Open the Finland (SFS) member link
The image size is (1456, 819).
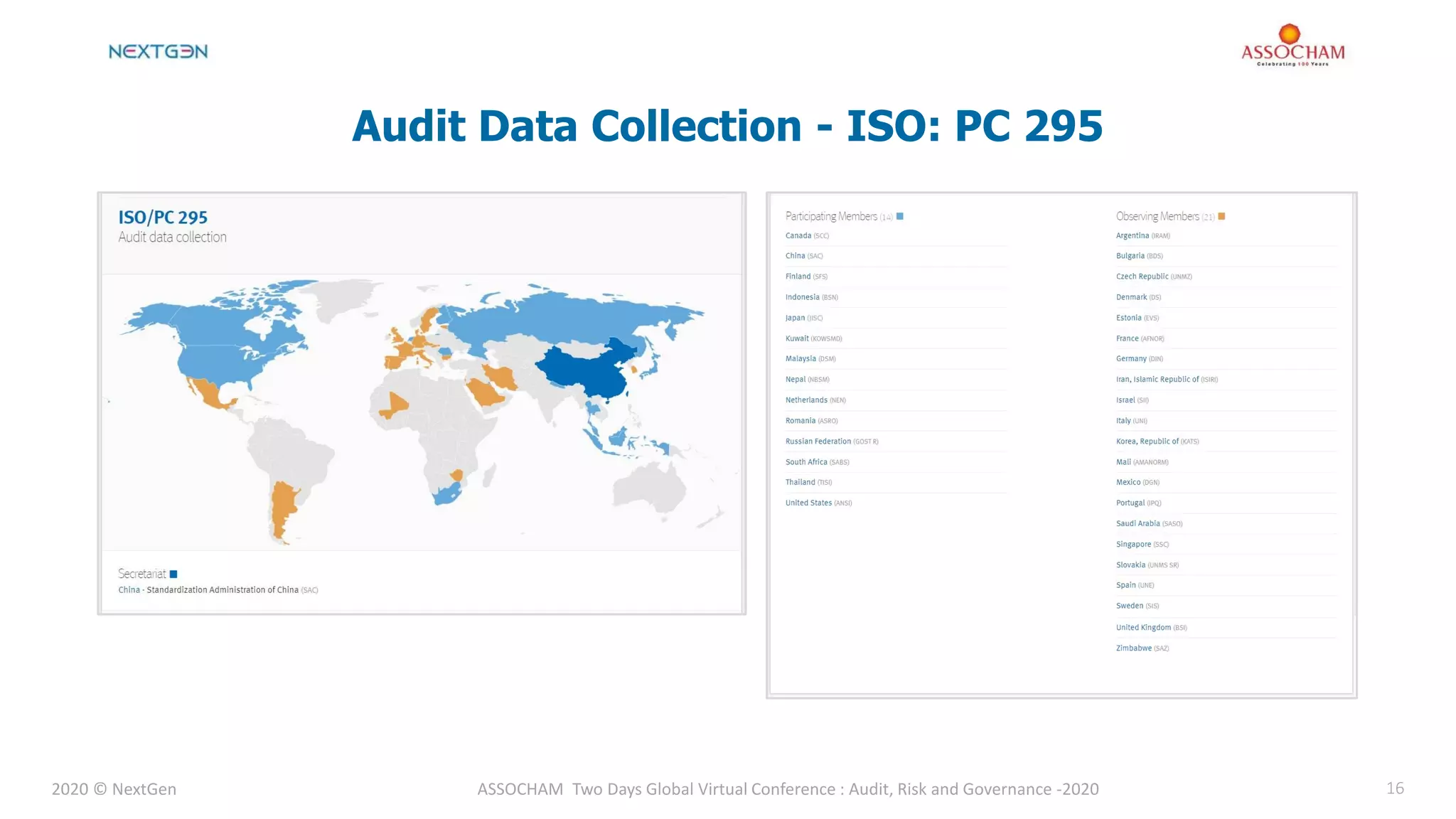(806, 277)
